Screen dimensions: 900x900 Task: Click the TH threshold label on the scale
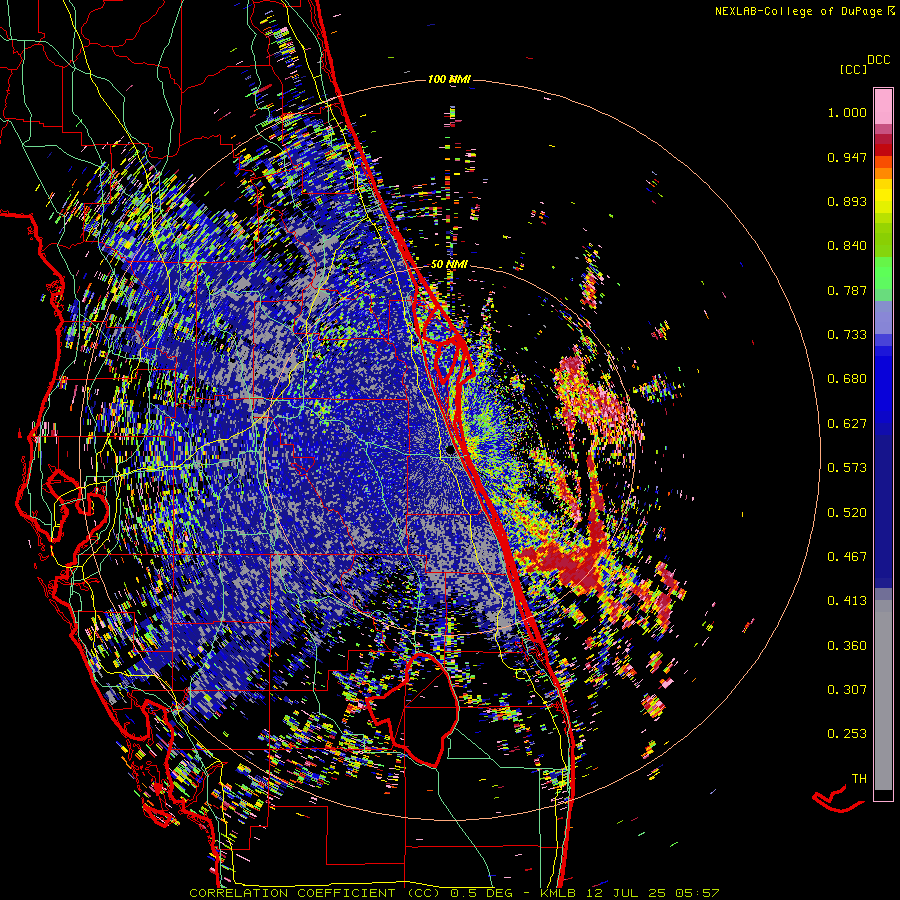[x=859, y=779]
